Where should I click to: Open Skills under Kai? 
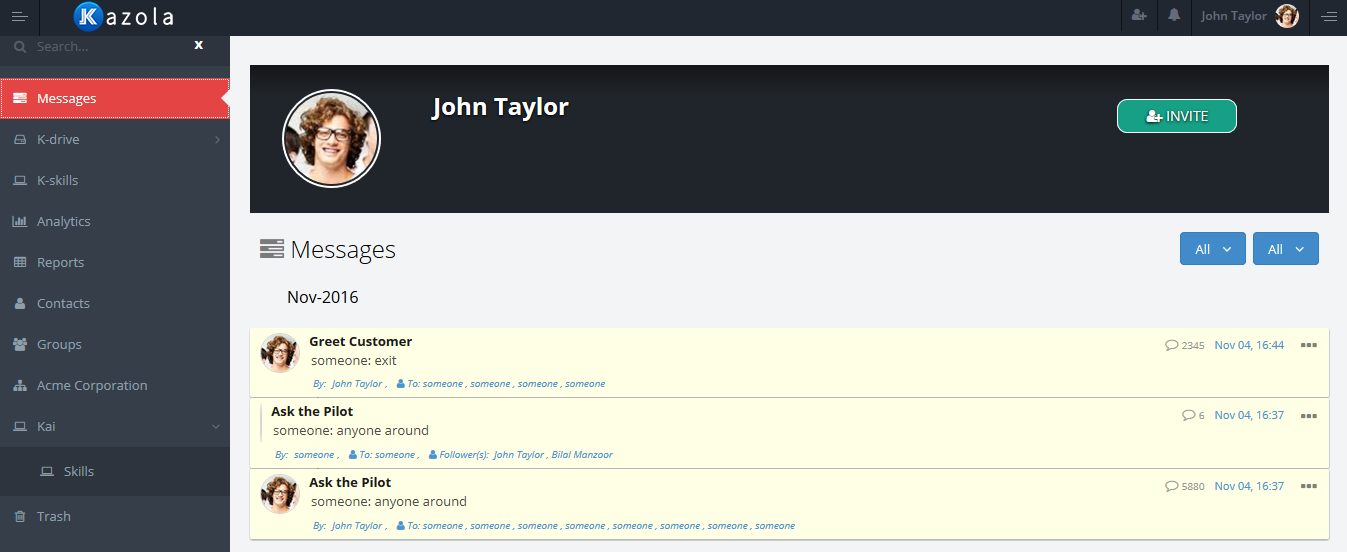[115, 471]
